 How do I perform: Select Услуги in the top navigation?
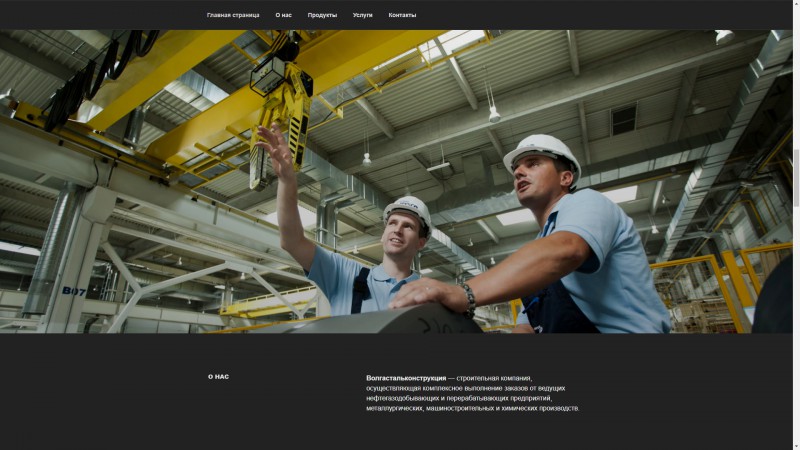click(362, 15)
